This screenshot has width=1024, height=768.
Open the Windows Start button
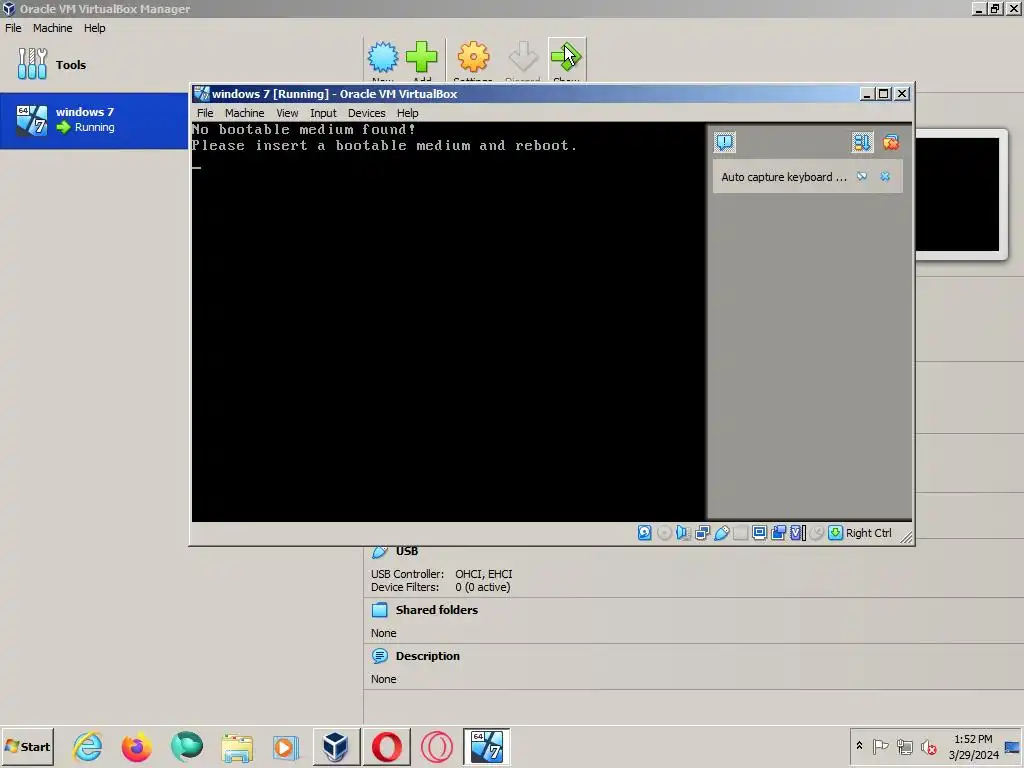27,746
